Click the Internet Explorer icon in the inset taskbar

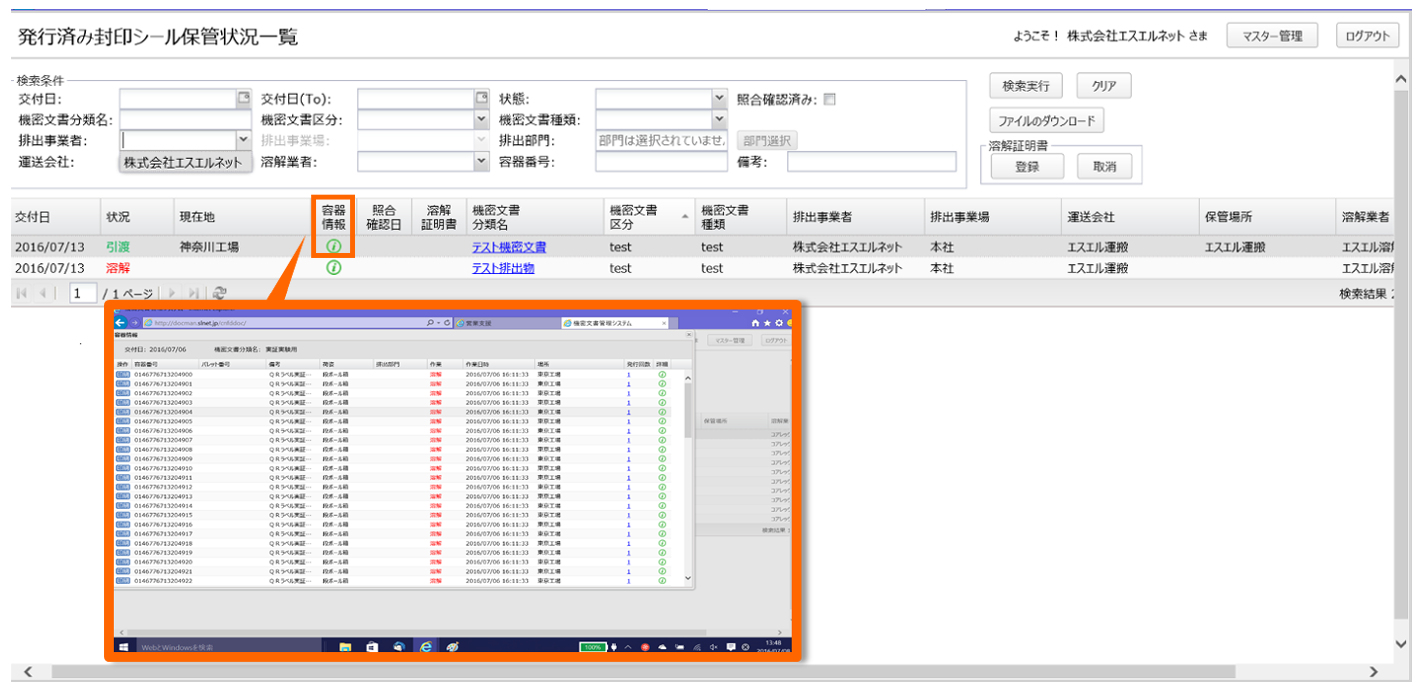click(425, 647)
